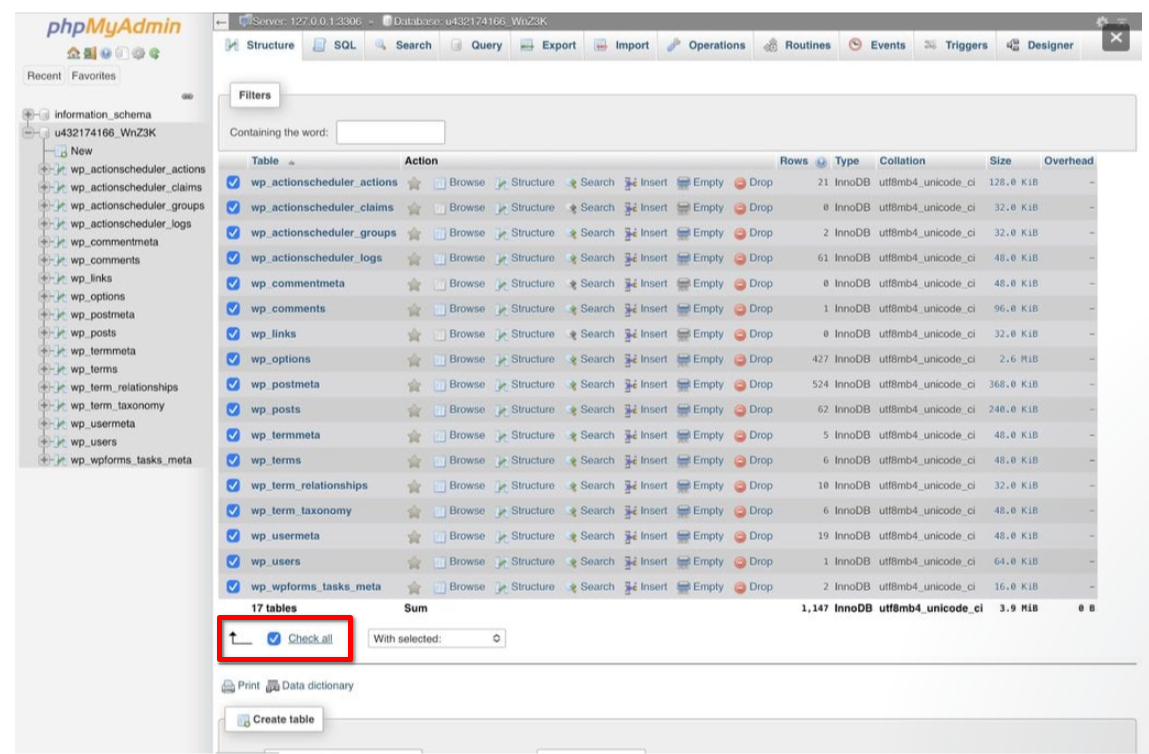This screenshot has width=1149, height=754.
Task: Click the Create table icon
Action: point(243,720)
